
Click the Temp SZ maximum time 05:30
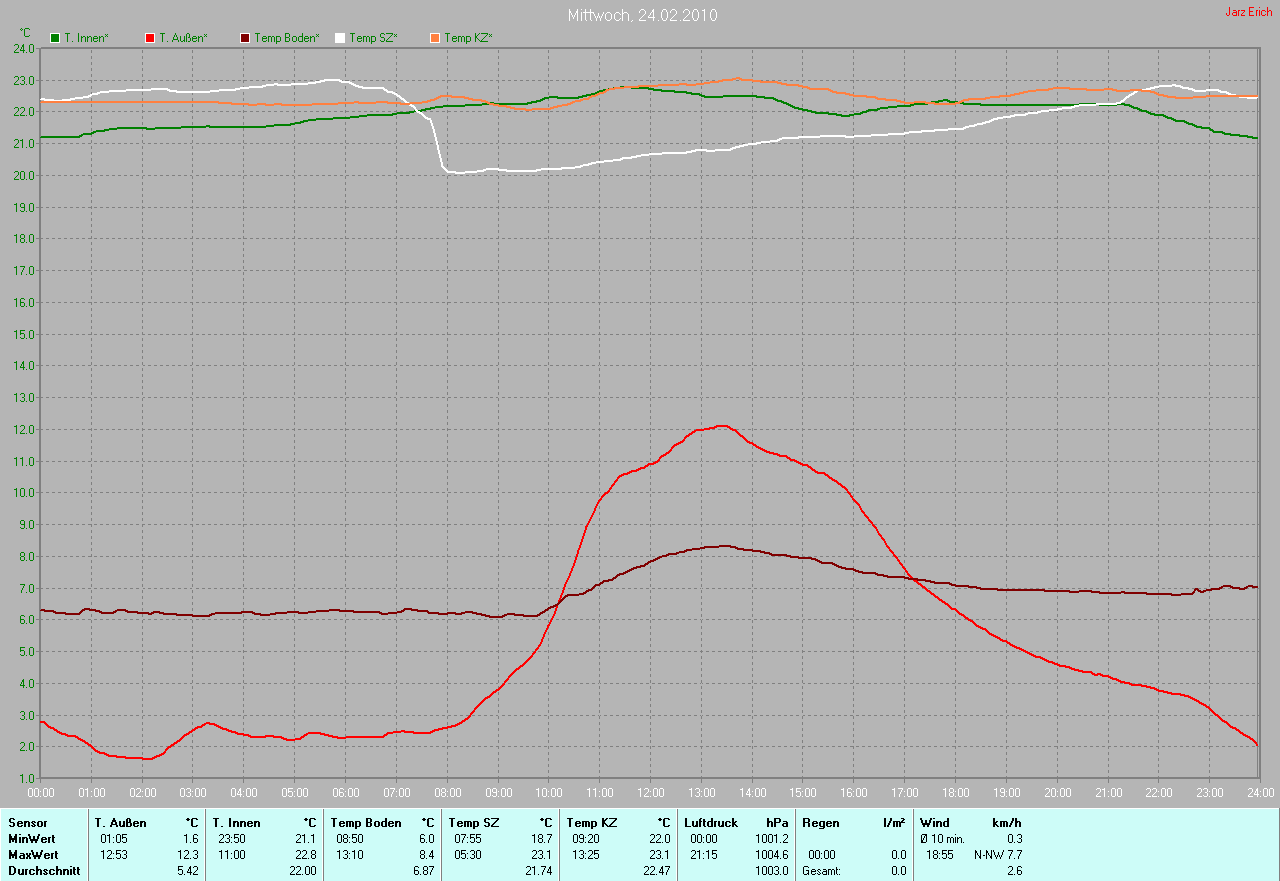468,855
